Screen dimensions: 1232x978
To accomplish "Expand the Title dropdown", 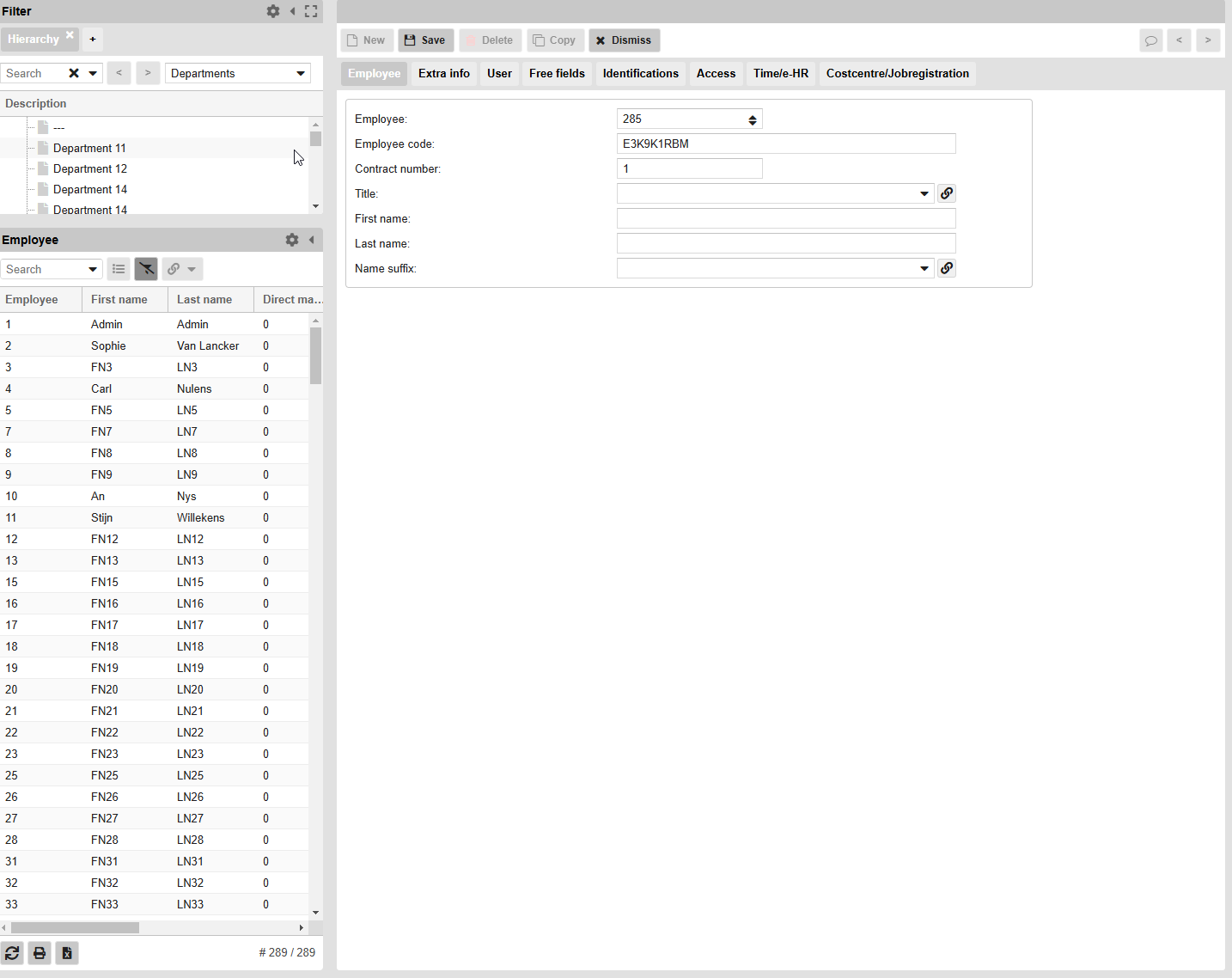I will click(x=924, y=193).
